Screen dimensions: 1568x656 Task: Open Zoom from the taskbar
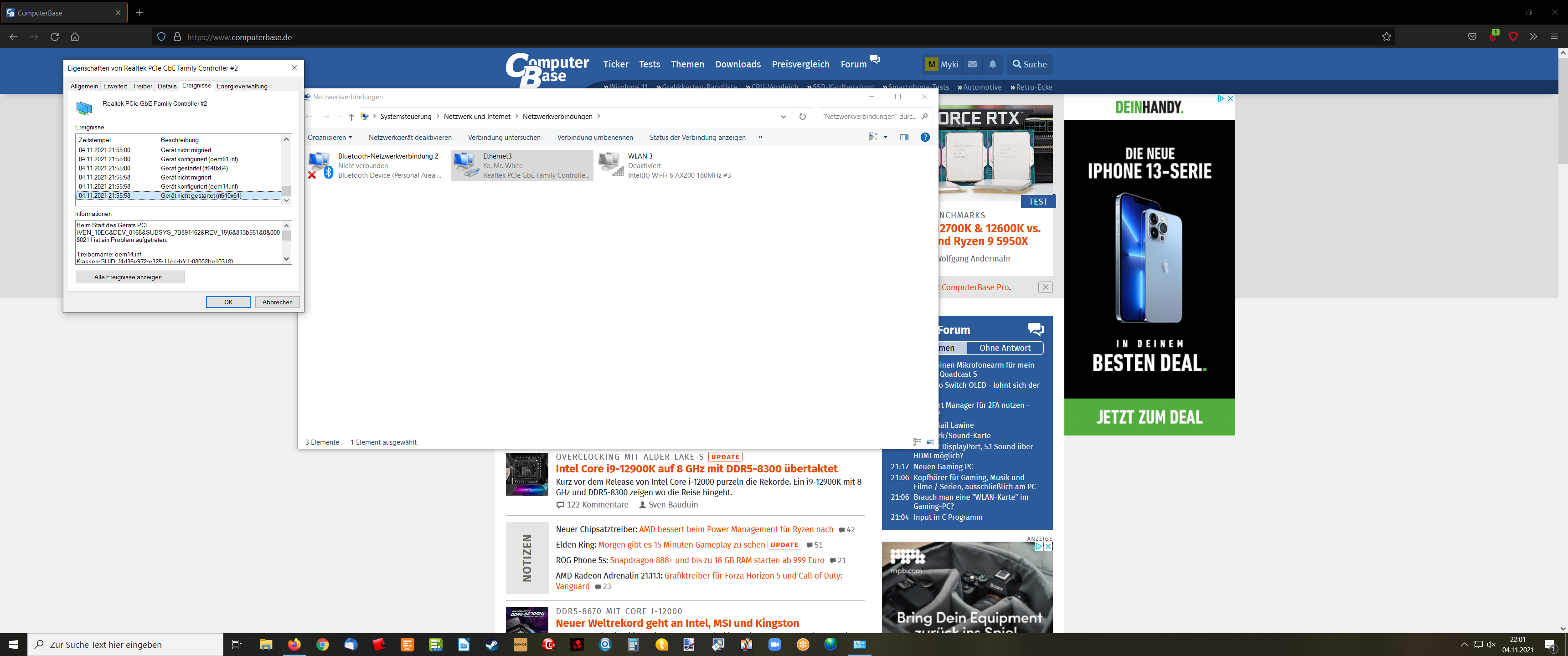pos(774,645)
